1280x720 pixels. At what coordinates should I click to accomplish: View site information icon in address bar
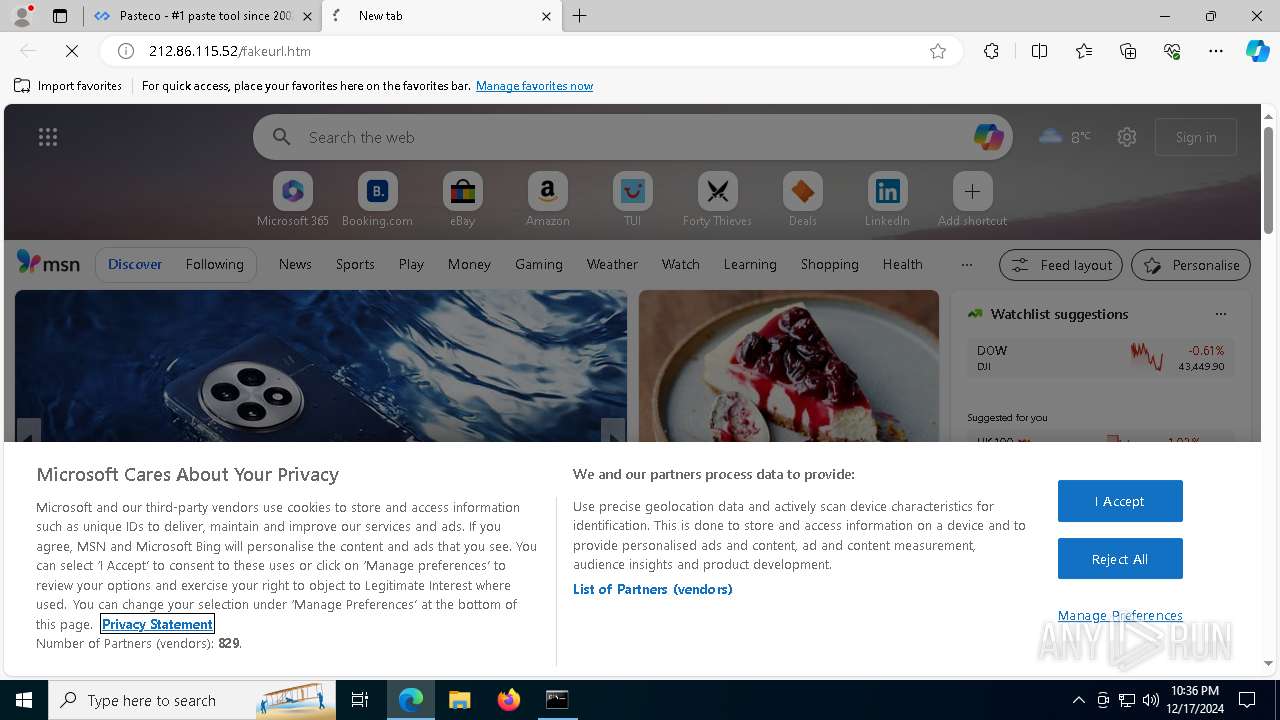pos(126,51)
